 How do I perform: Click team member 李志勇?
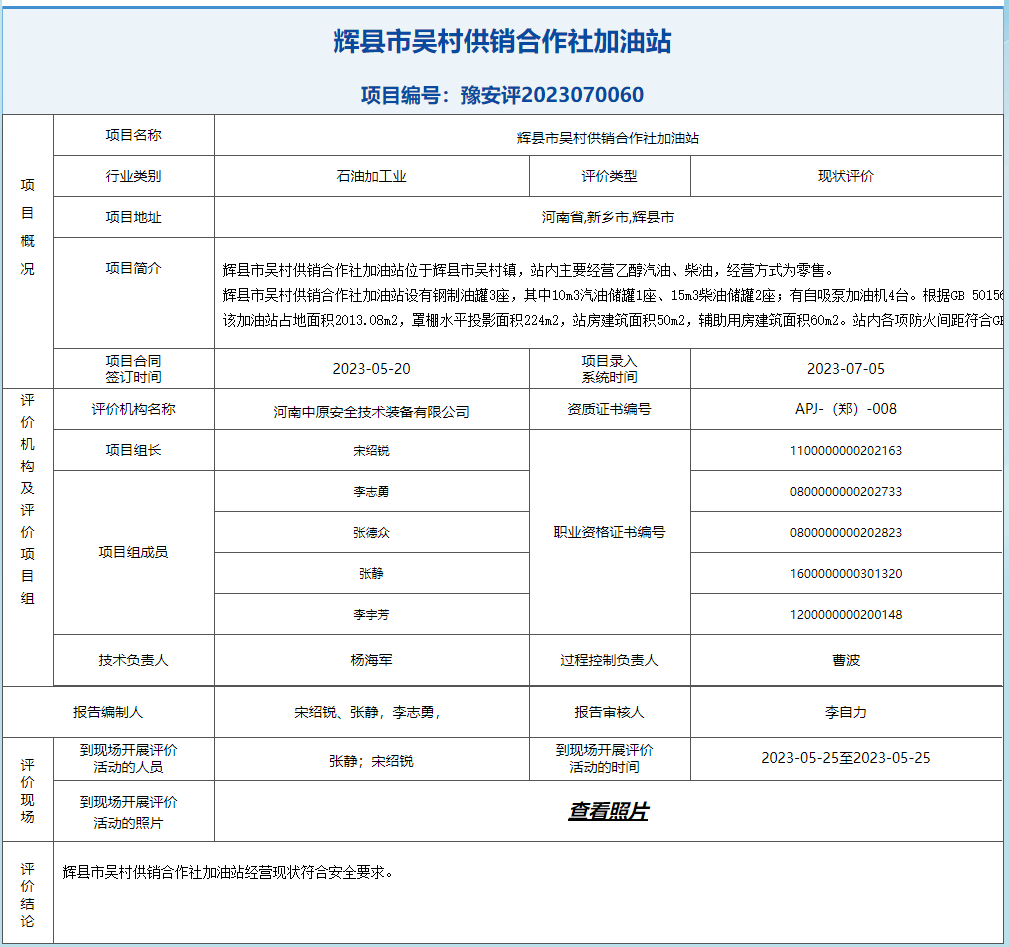371,492
